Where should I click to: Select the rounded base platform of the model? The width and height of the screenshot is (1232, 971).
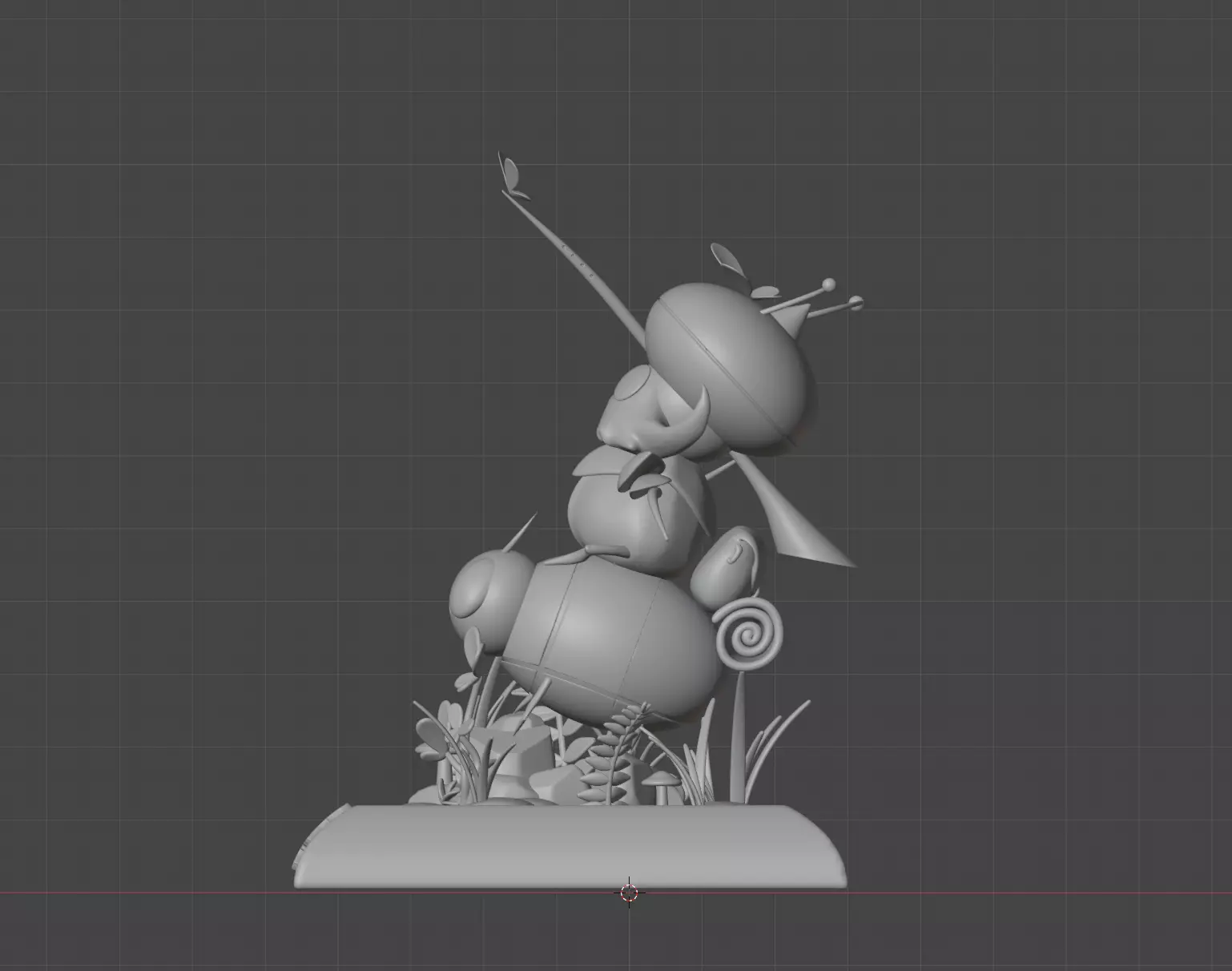point(570,846)
